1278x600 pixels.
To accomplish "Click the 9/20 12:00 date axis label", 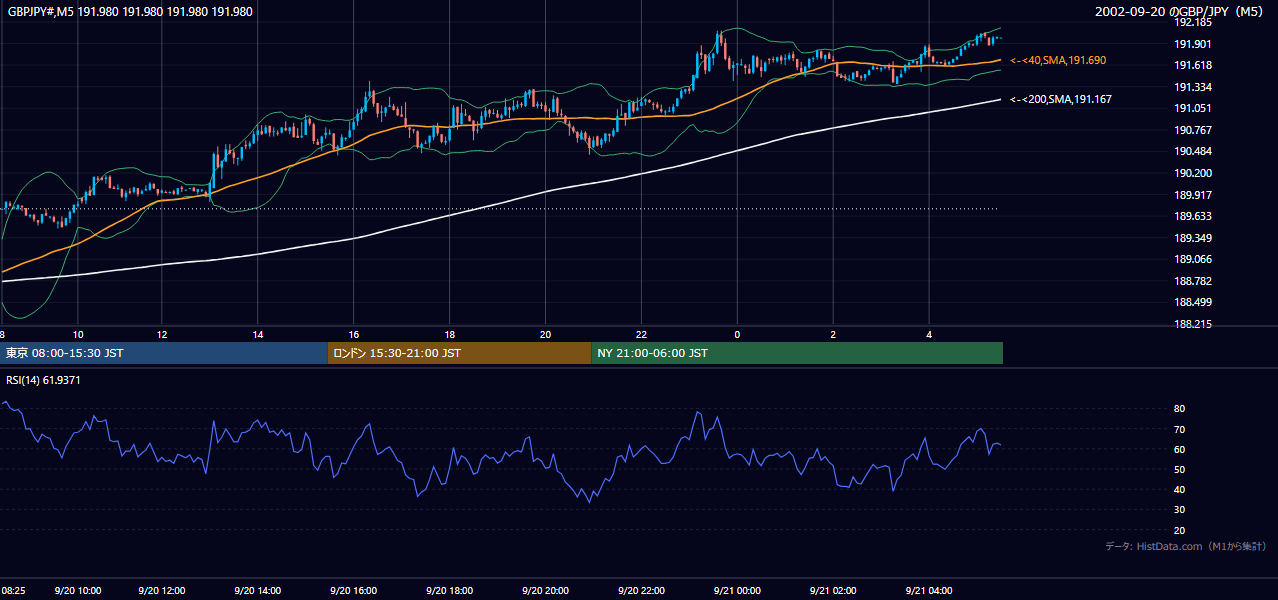I will (162, 591).
